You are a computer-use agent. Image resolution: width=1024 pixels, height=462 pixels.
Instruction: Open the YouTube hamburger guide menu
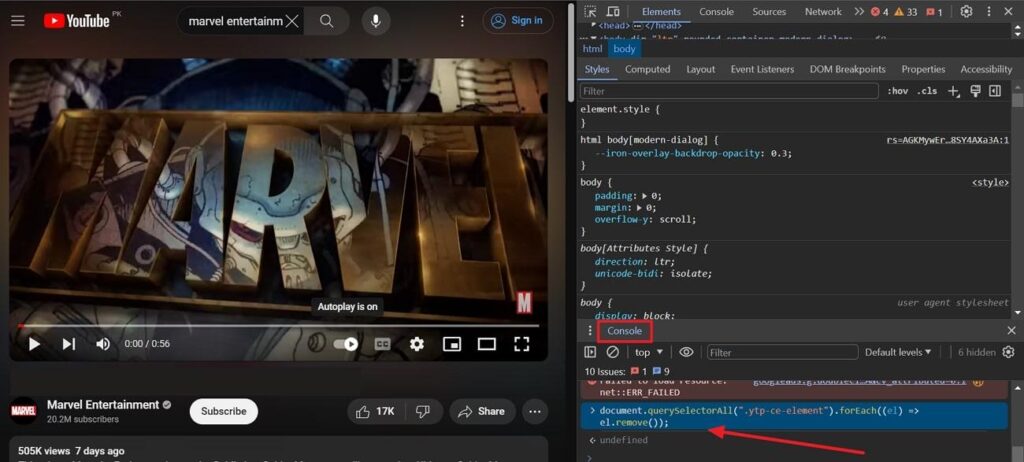click(x=18, y=21)
